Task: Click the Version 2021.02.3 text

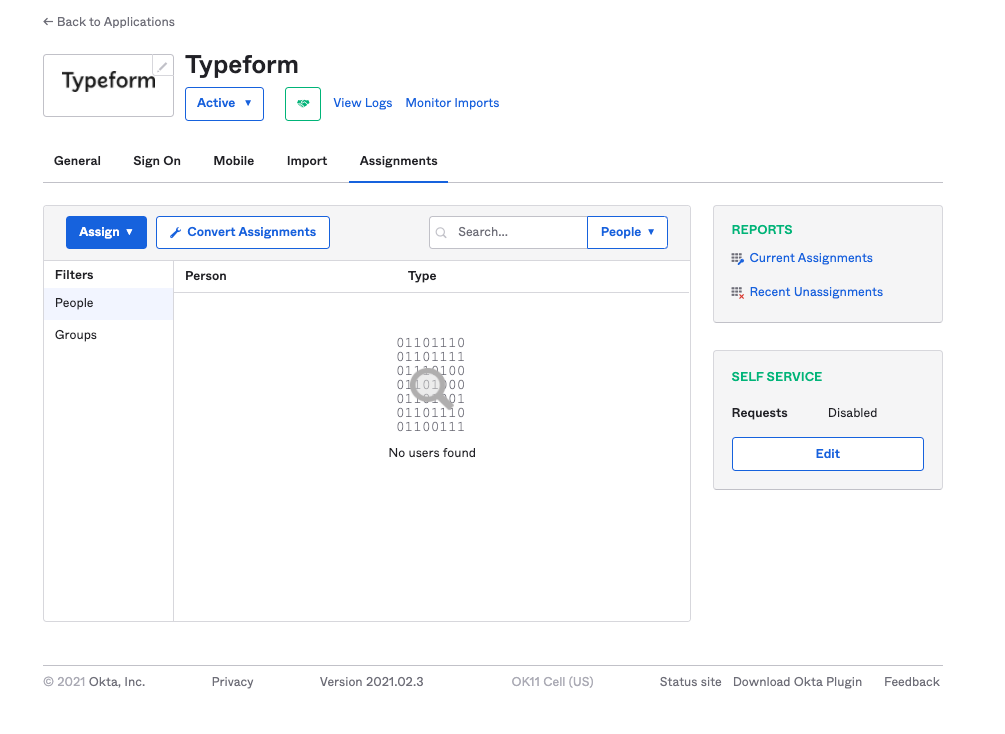Action: (x=372, y=682)
